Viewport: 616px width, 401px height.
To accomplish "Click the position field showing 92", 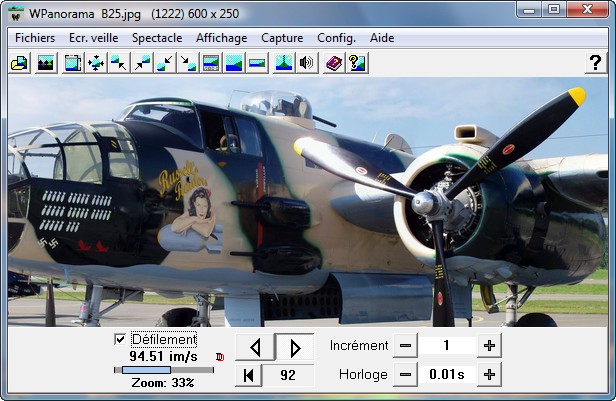I will coord(289,375).
